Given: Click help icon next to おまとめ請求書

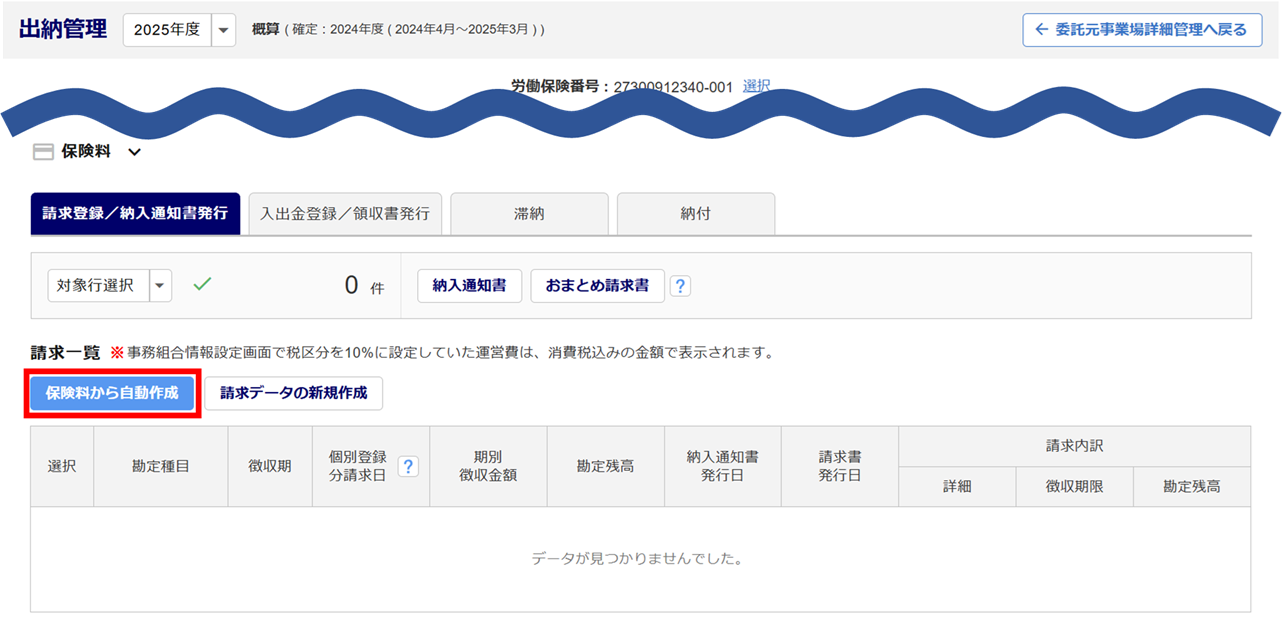Looking at the screenshot, I should [680, 286].
